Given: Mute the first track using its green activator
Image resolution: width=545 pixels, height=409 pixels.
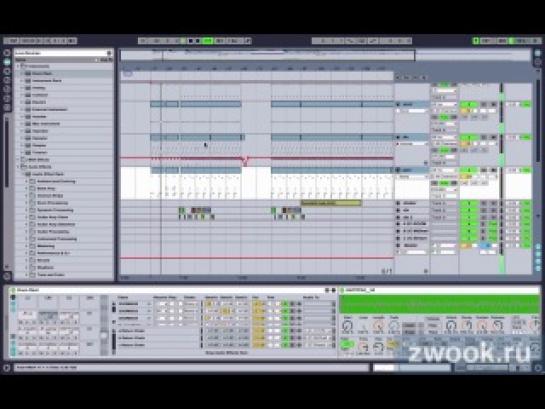Looking at the screenshot, I should pyautogui.click(x=469, y=104).
